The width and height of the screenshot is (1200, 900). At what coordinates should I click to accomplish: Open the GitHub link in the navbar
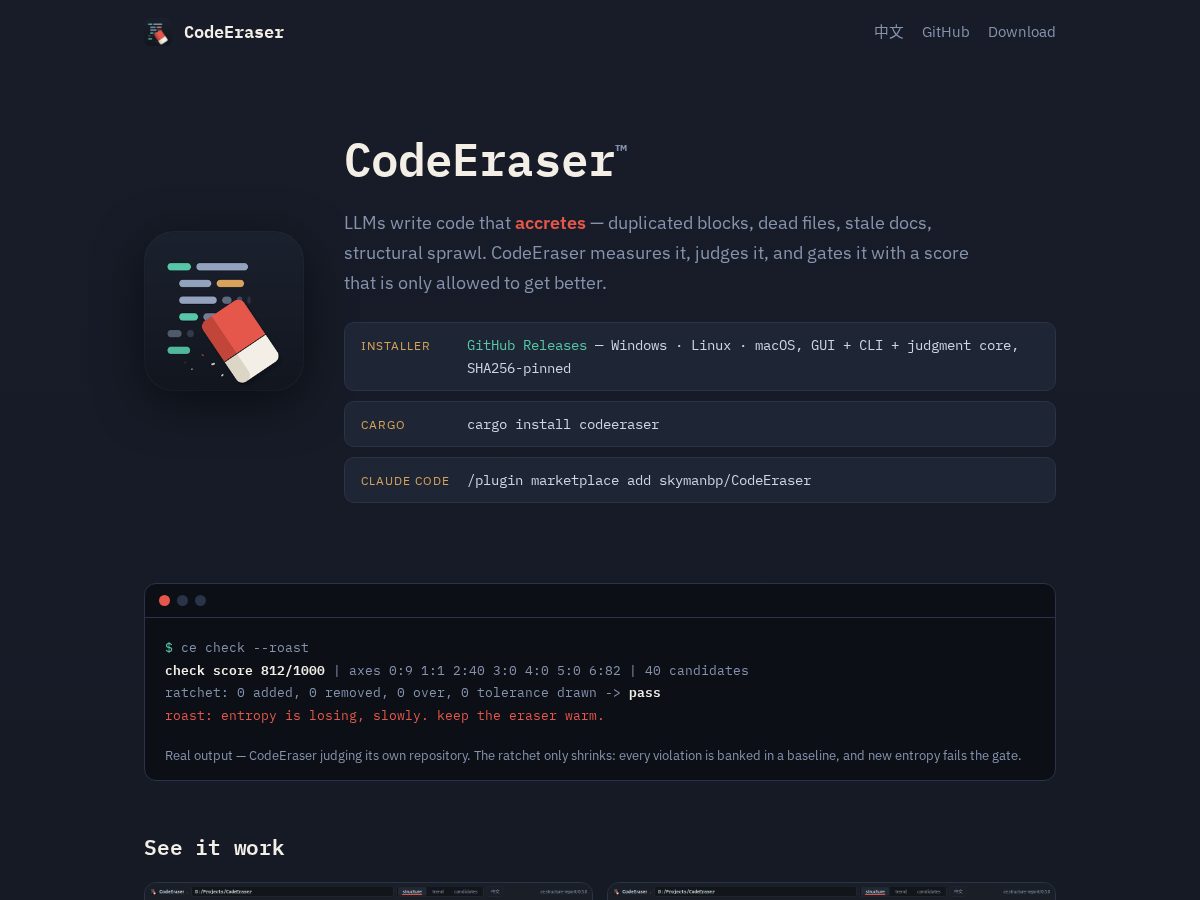point(945,32)
